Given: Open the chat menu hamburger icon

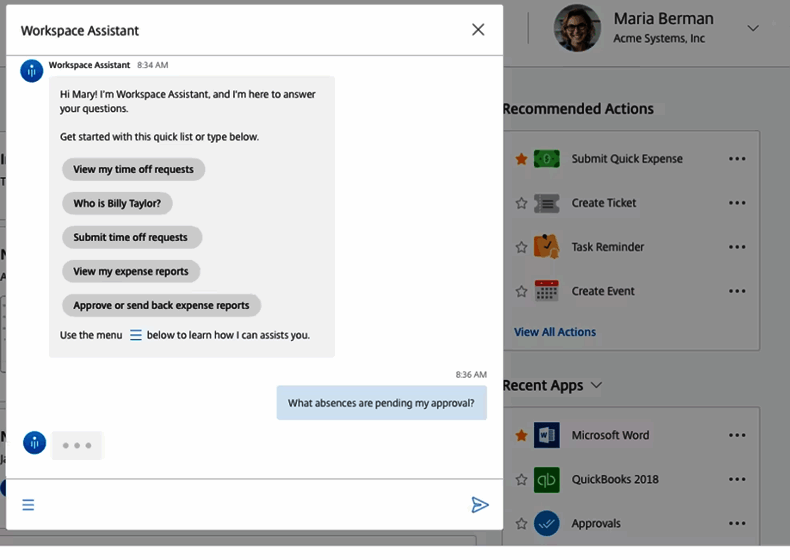Looking at the screenshot, I should pos(28,505).
